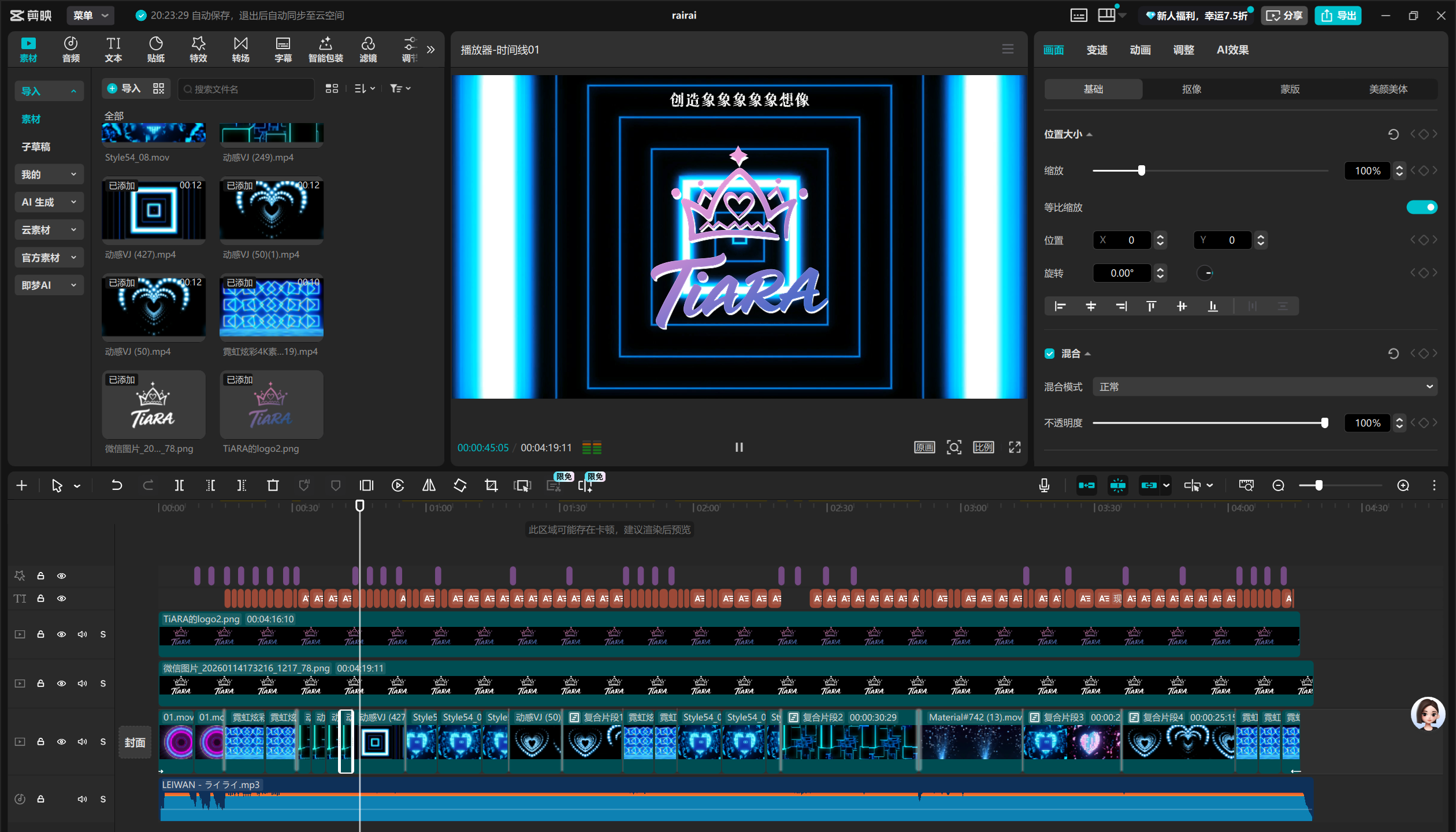Click the microphone voiceover record icon
The height and width of the screenshot is (832, 1456).
click(x=1044, y=486)
